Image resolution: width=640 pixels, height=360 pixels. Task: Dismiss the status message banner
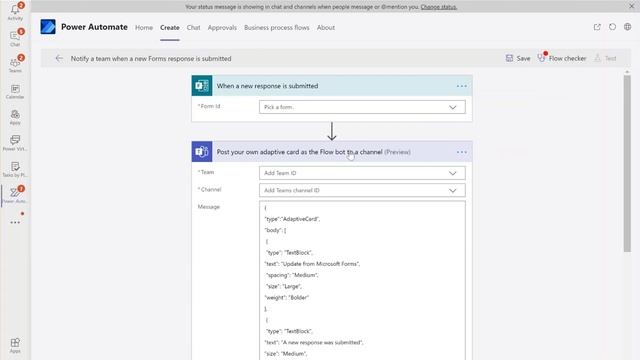click(631, 6)
